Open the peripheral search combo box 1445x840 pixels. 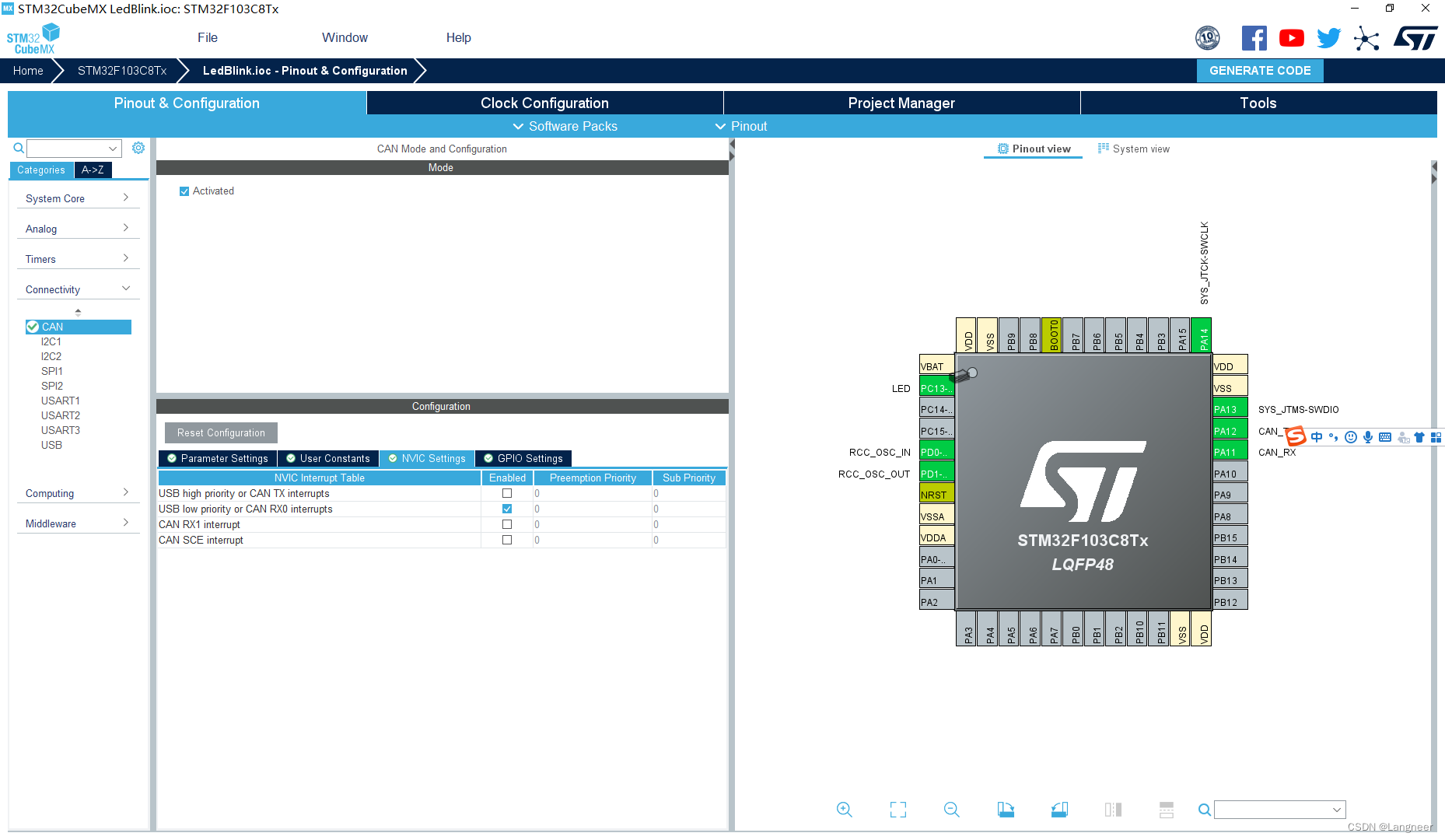tap(74, 148)
